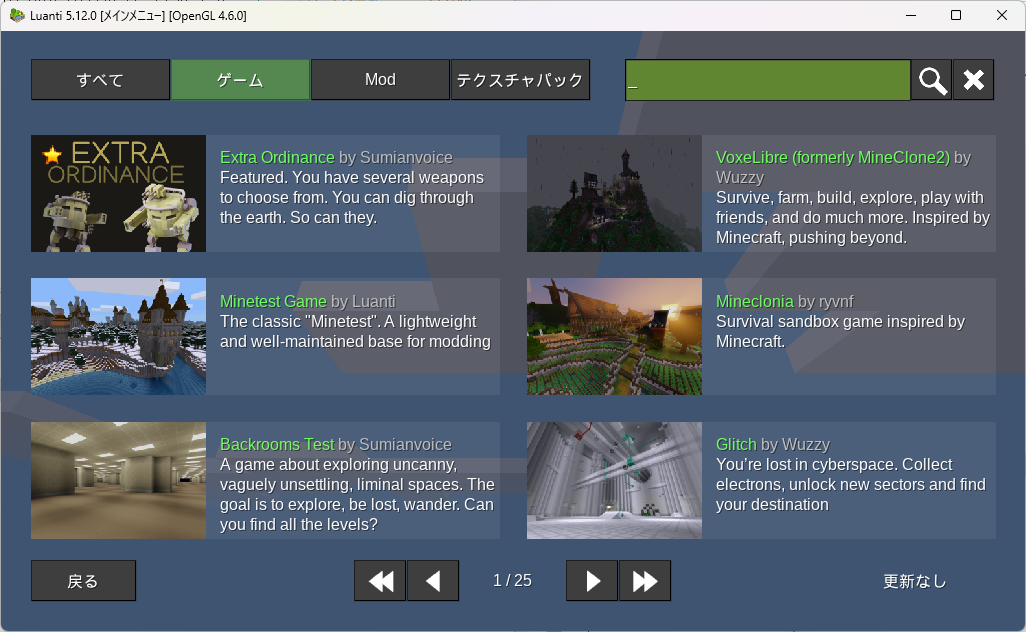1026x632 pixels.
Task: Click the Backrooms Test title link
Action: point(277,445)
